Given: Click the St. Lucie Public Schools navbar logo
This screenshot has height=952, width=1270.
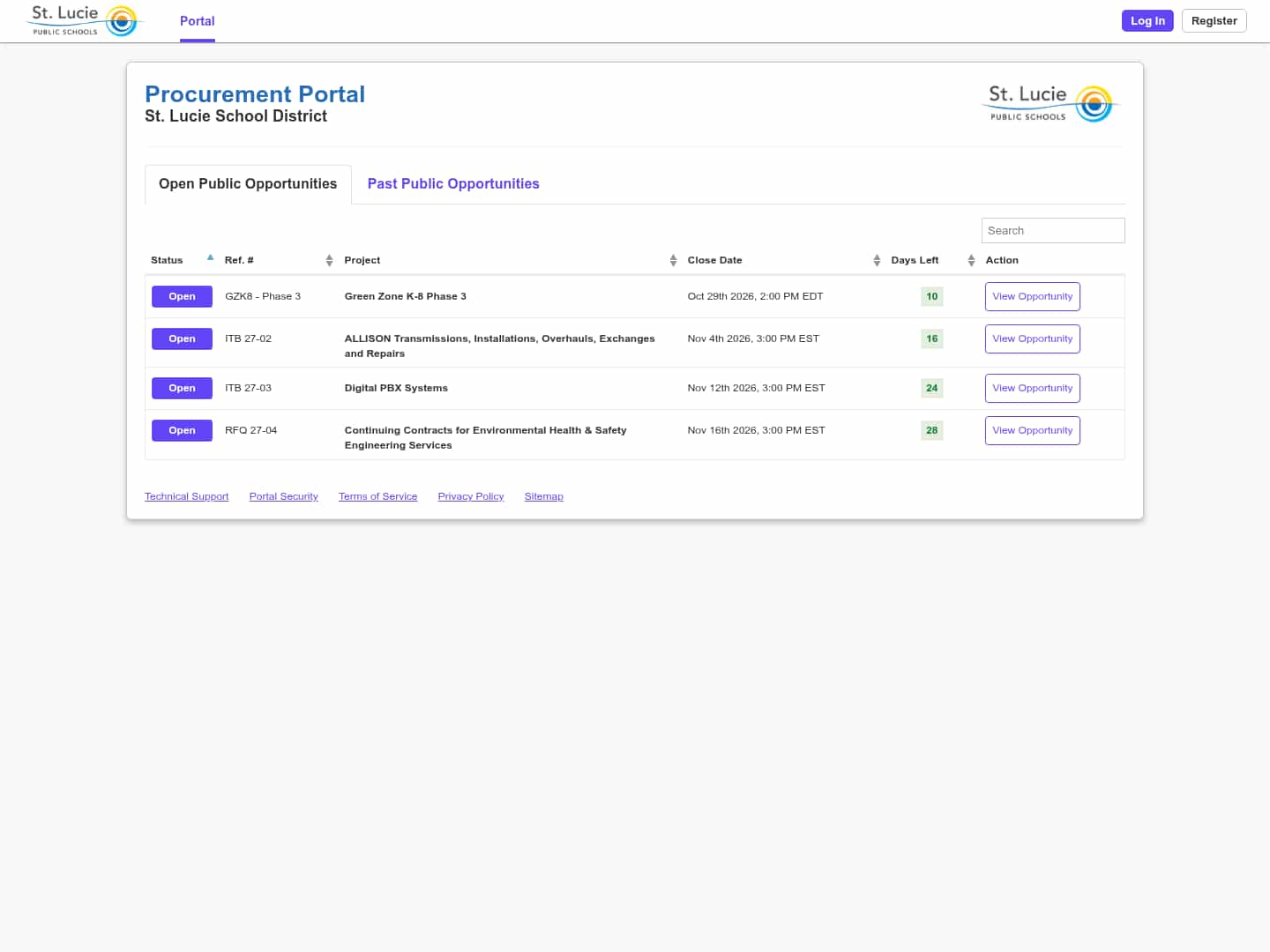Looking at the screenshot, I should point(85,21).
